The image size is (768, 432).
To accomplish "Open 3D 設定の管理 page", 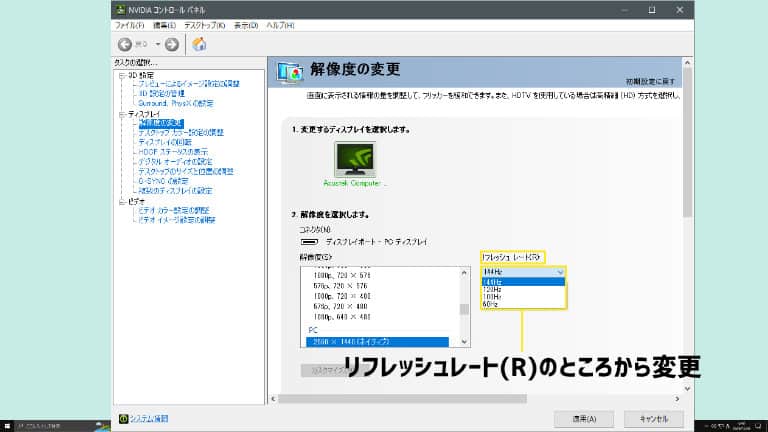I will [162, 94].
